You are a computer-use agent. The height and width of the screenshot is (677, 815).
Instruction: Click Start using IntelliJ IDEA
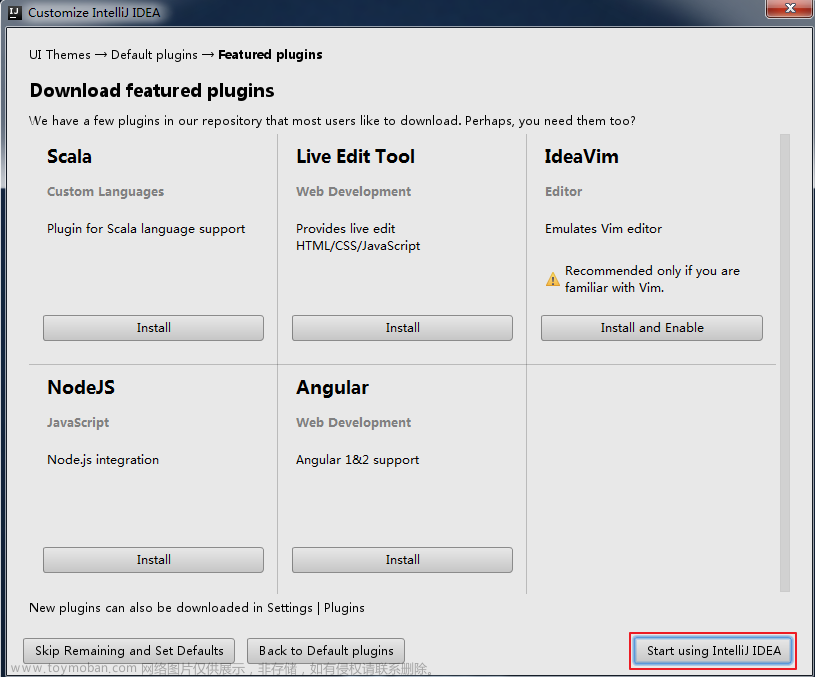(x=713, y=650)
